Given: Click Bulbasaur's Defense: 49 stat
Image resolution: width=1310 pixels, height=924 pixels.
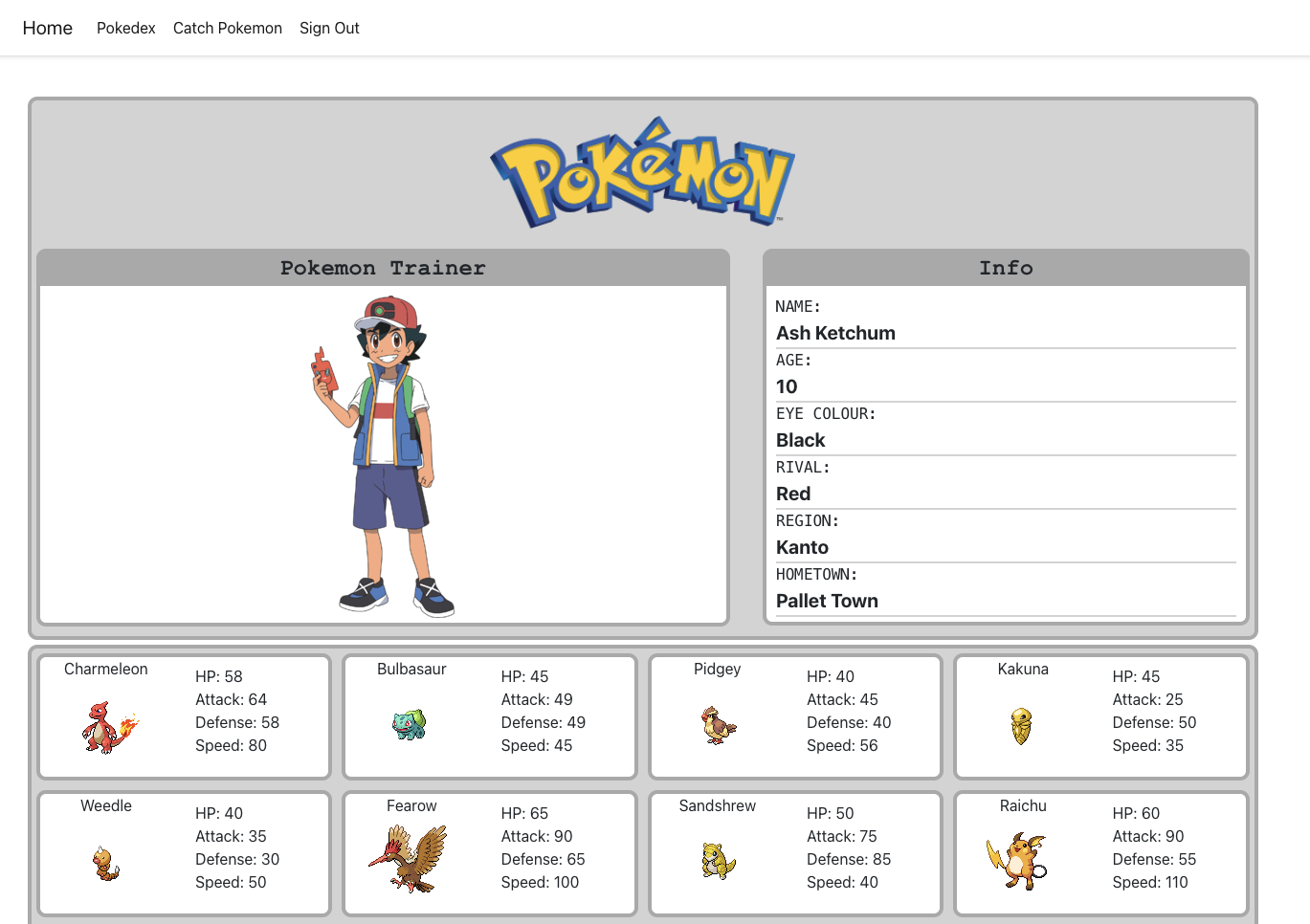Looking at the screenshot, I should point(544,722).
